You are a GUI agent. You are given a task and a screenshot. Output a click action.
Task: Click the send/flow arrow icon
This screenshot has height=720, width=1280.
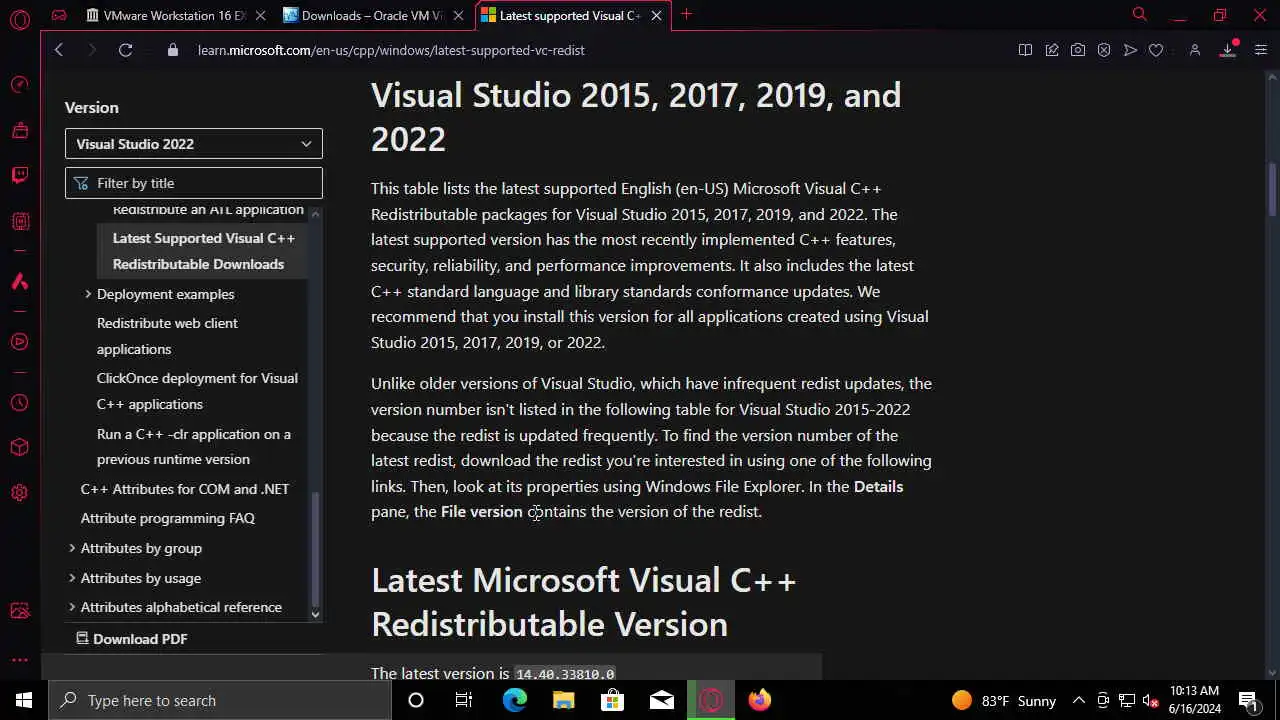tap(1130, 50)
